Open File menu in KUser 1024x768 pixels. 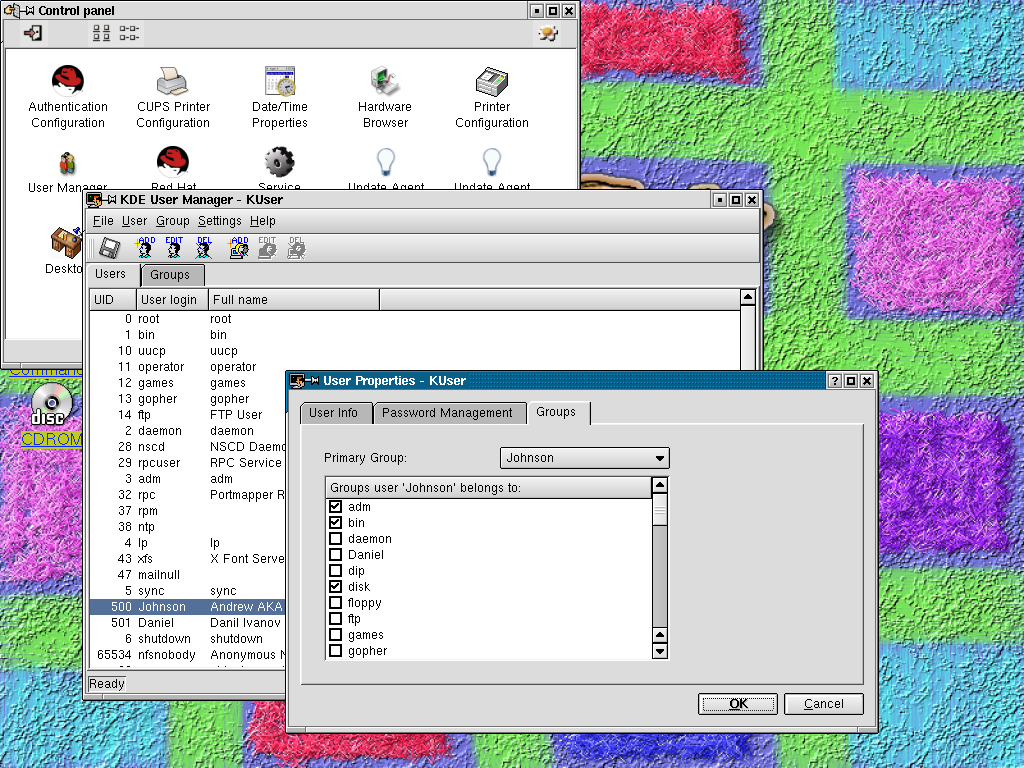click(103, 221)
